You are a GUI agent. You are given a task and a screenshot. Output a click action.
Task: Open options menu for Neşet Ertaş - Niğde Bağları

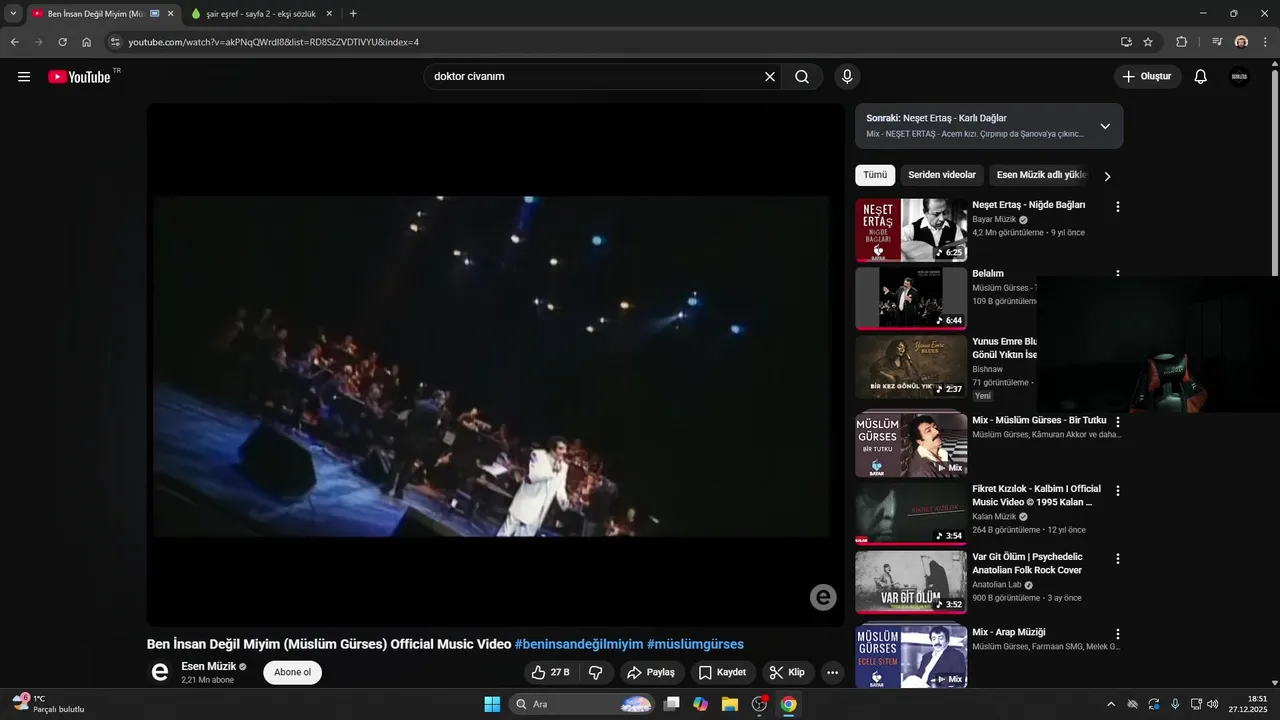[1118, 207]
